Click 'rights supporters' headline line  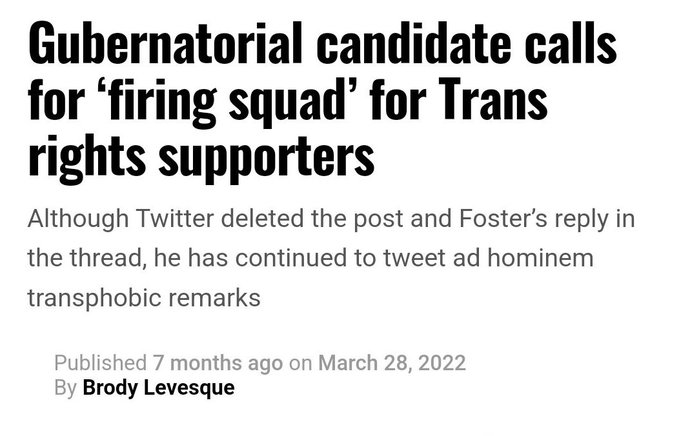[201, 158]
